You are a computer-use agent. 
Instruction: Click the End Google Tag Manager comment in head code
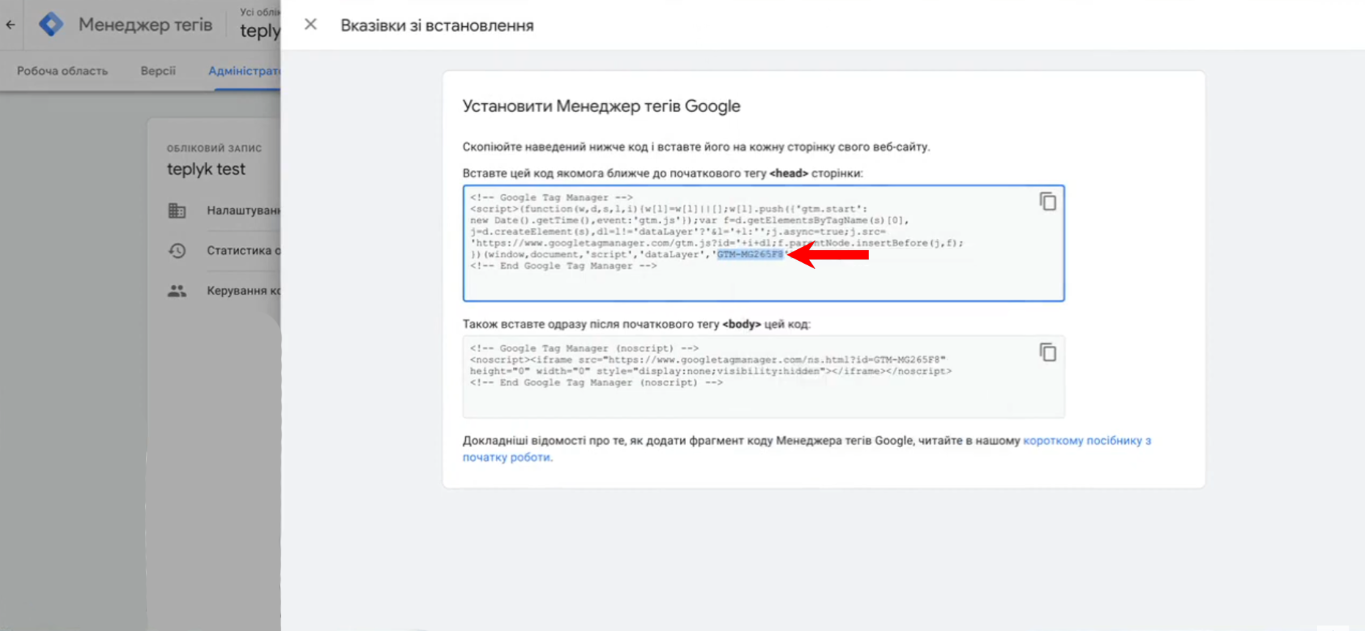click(563, 267)
